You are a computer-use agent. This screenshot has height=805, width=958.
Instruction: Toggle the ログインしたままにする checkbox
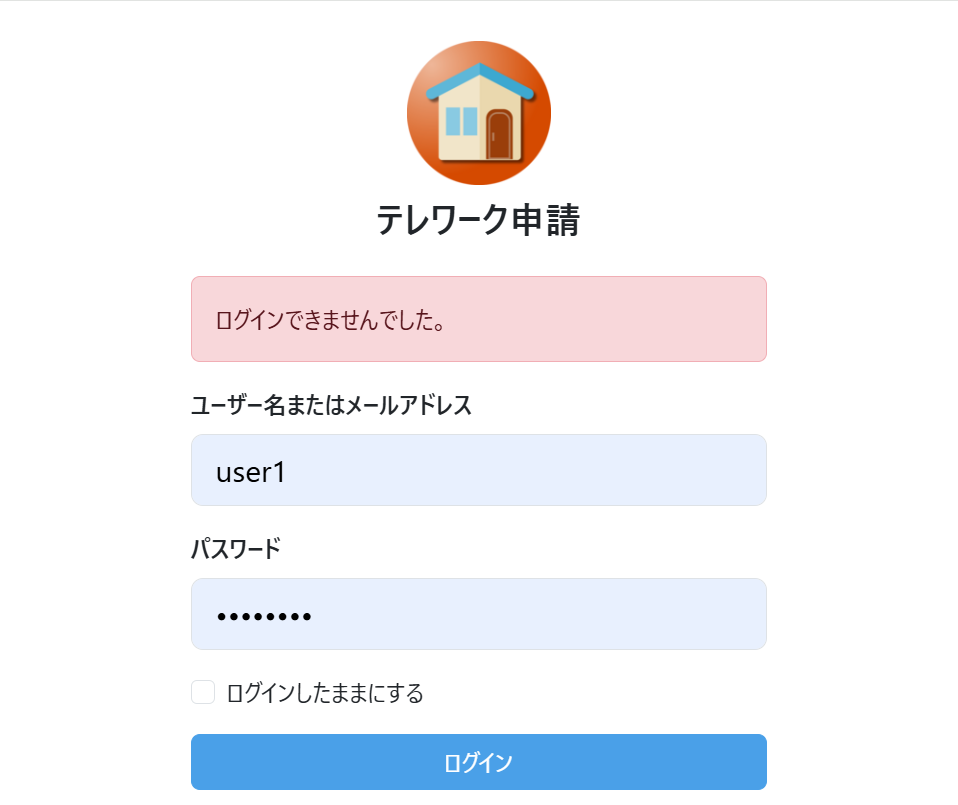203,692
